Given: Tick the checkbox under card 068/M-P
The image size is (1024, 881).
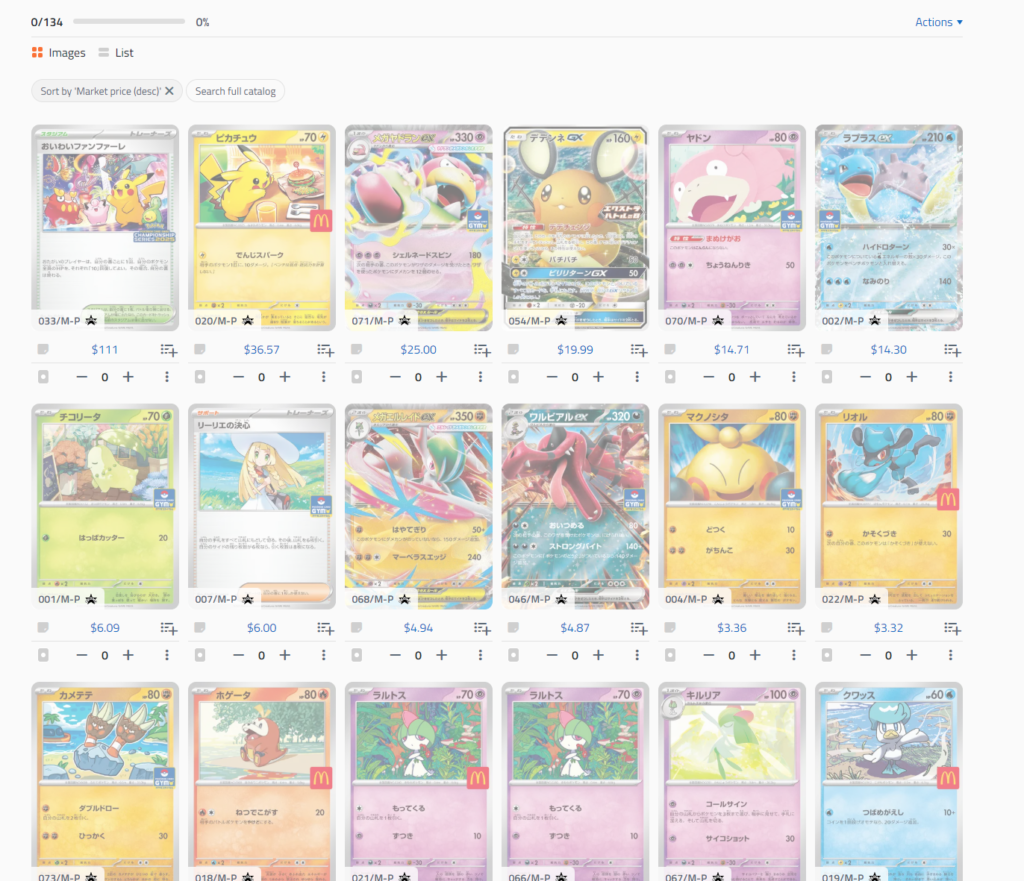Looking at the screenshot, I should (357, 655).
